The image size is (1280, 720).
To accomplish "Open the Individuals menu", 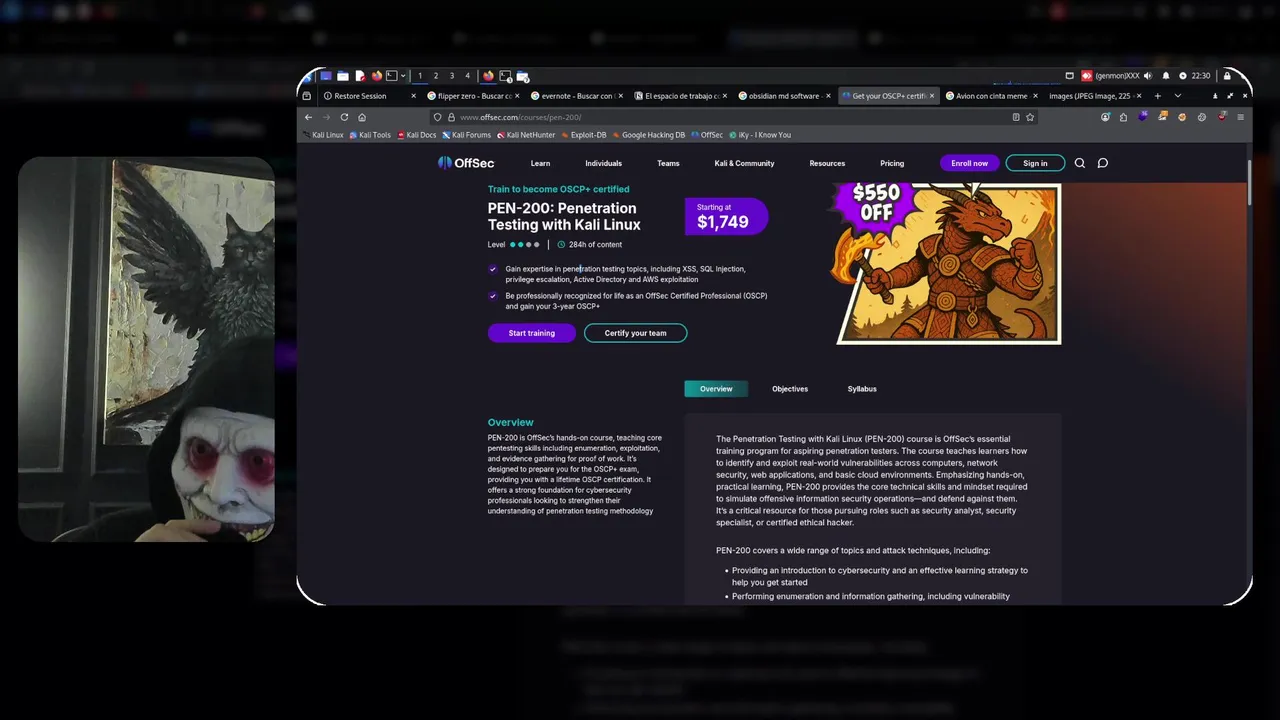I will 603,163.
